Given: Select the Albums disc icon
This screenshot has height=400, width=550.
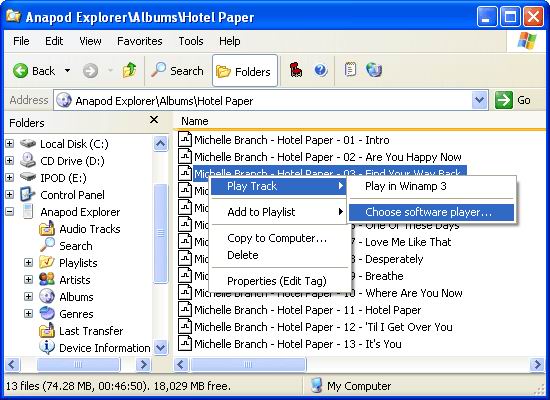Looking at the screenshot, I should [47, 296].
